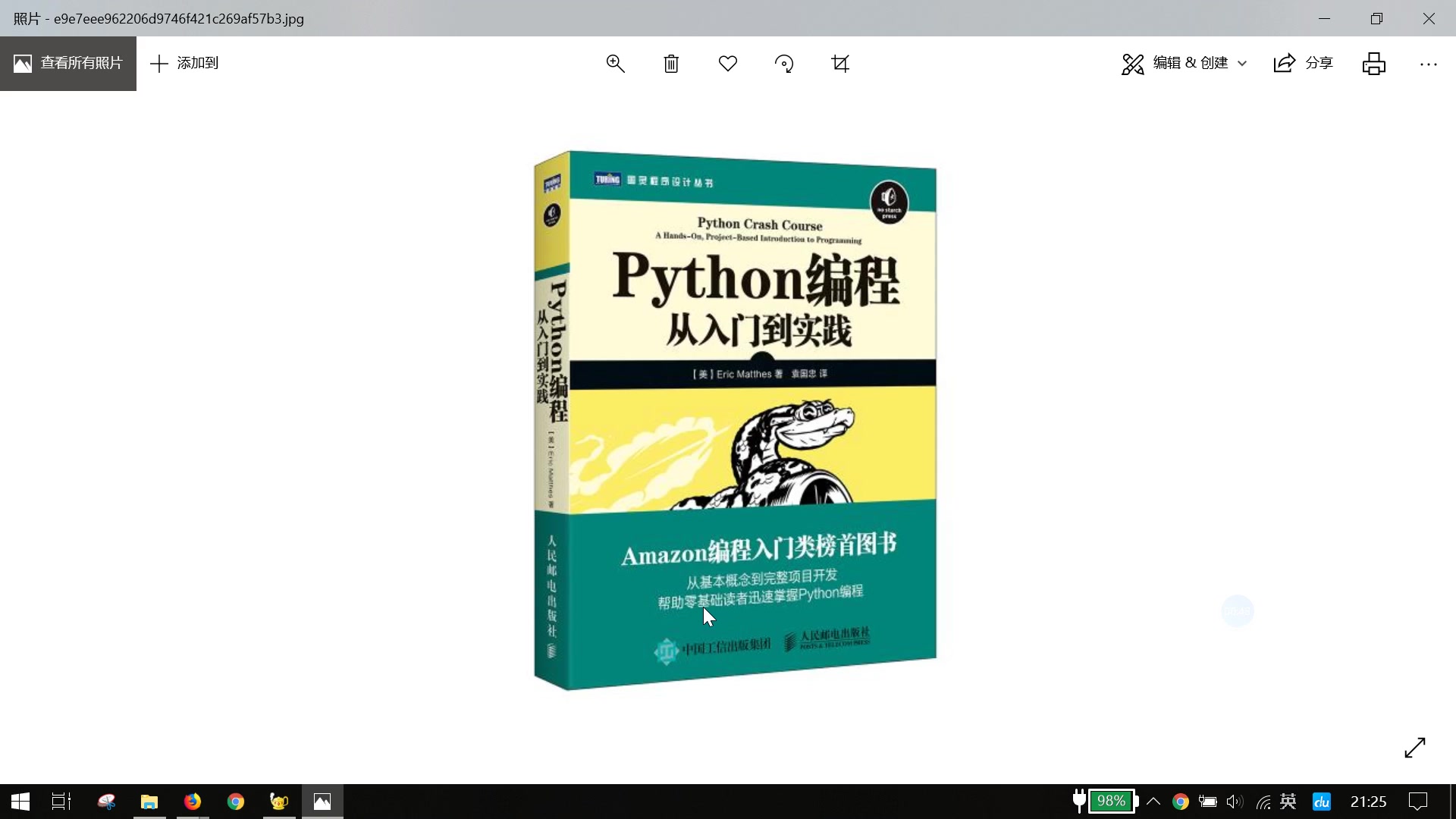
Task: Minimize the Photos window
Action: pyautogui.click(x=1325, y=18)
